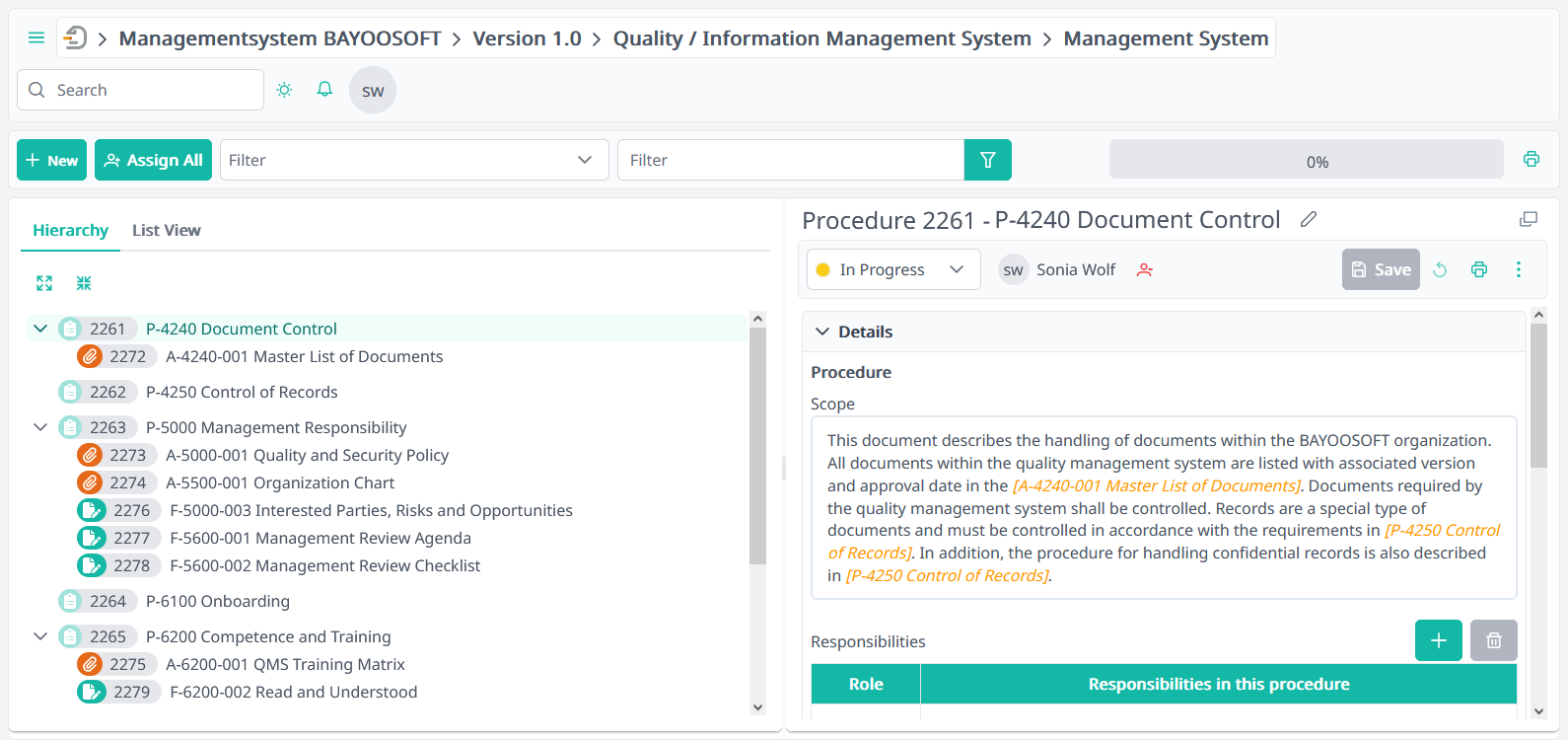Collapse all hierarchy nodes icon
This screenshot has height=740, width=1568.
84,283
